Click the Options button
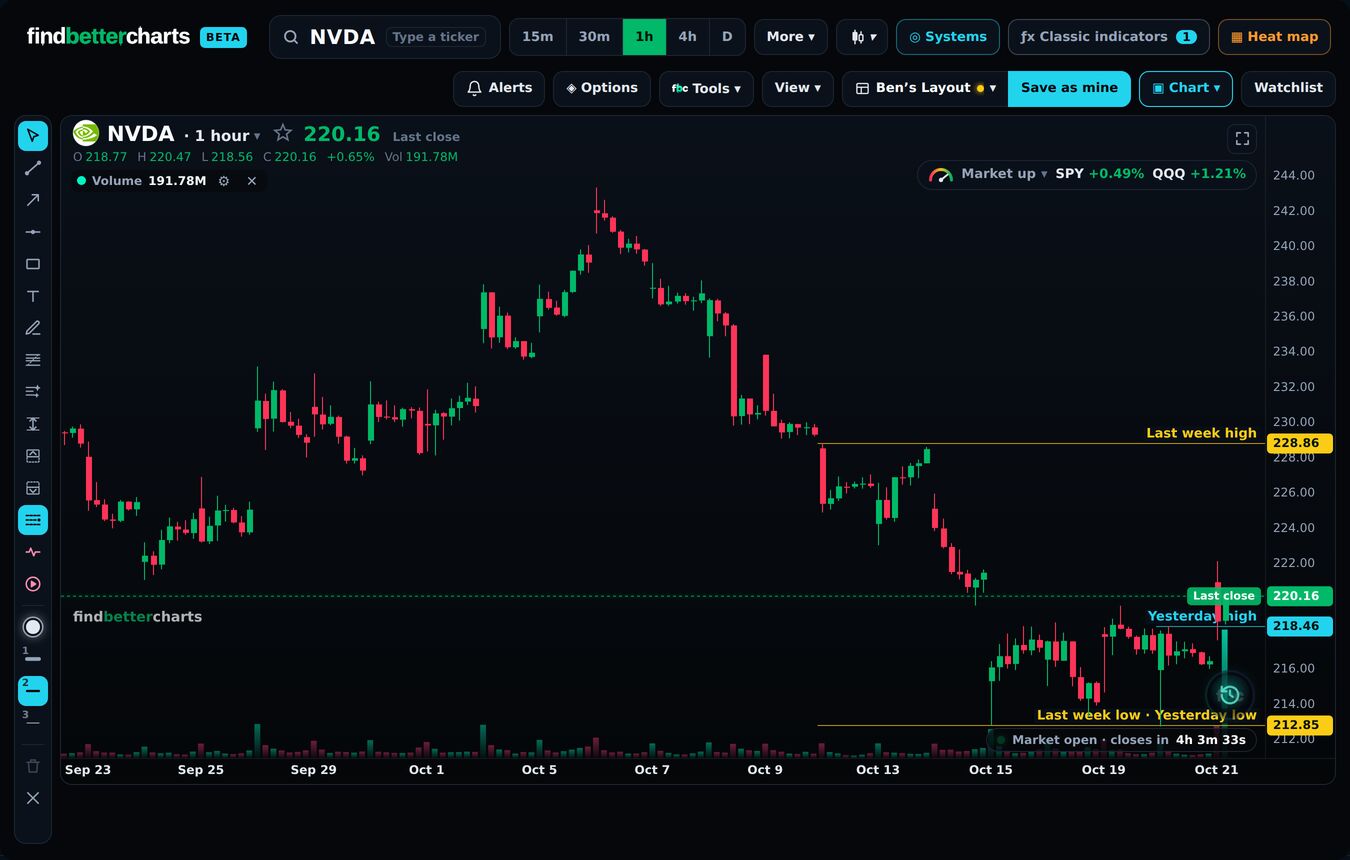Image resolution: width=1350 pixels, height=860 pixels. (602, 88)
